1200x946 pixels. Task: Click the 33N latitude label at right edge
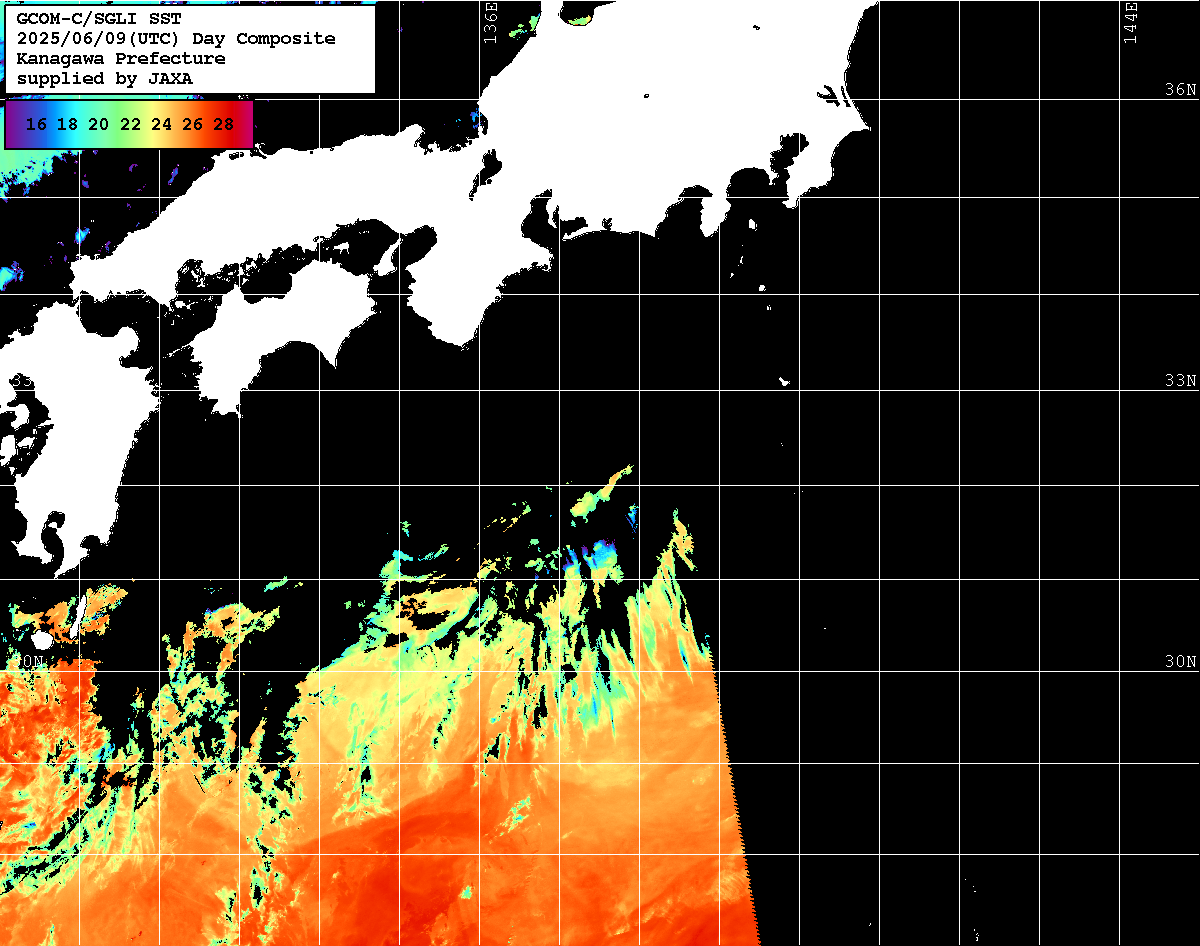tap(1180, 381)
